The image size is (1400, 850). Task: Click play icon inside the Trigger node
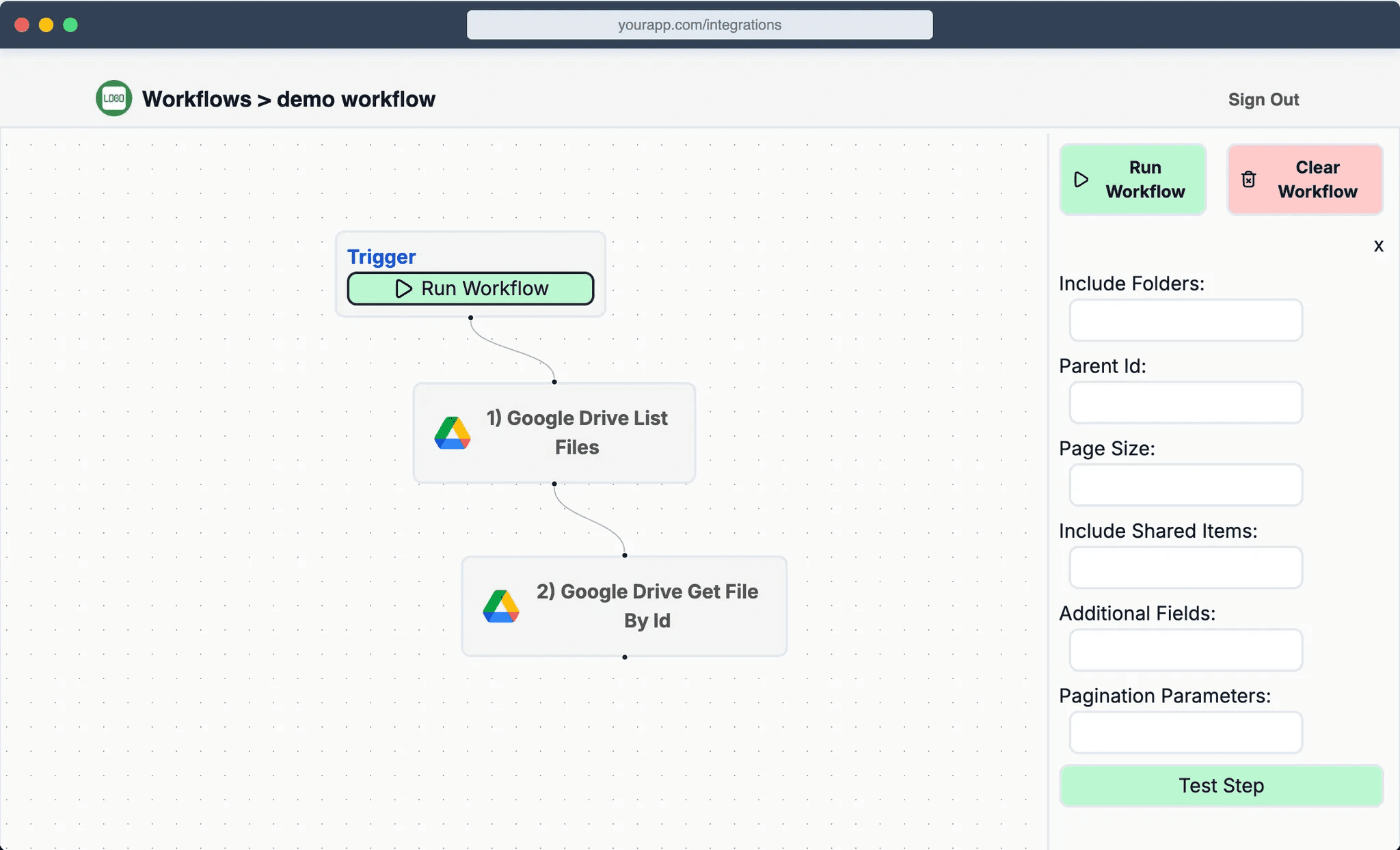pos(403,288)
